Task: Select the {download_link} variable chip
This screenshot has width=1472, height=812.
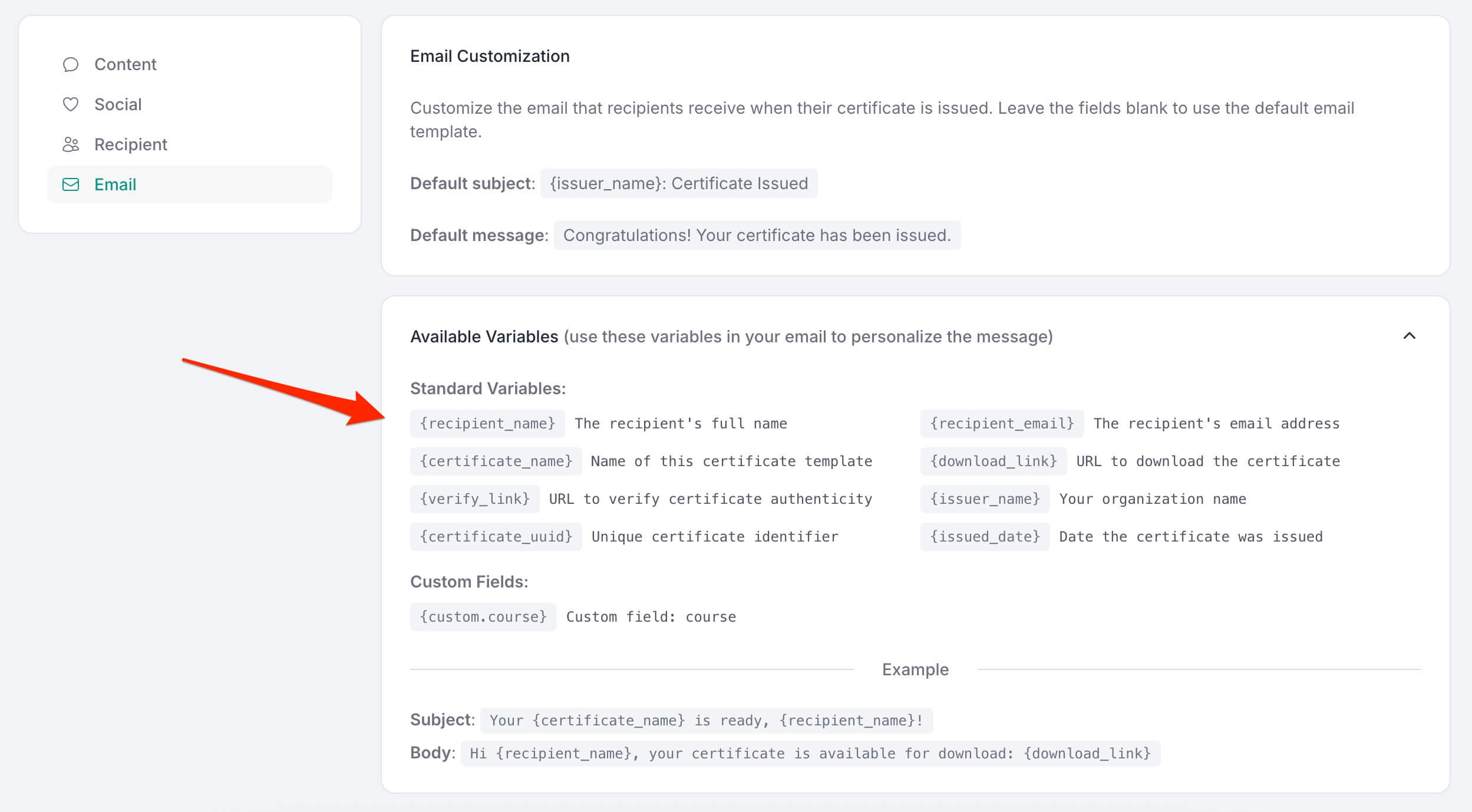Action: [993, 461]
